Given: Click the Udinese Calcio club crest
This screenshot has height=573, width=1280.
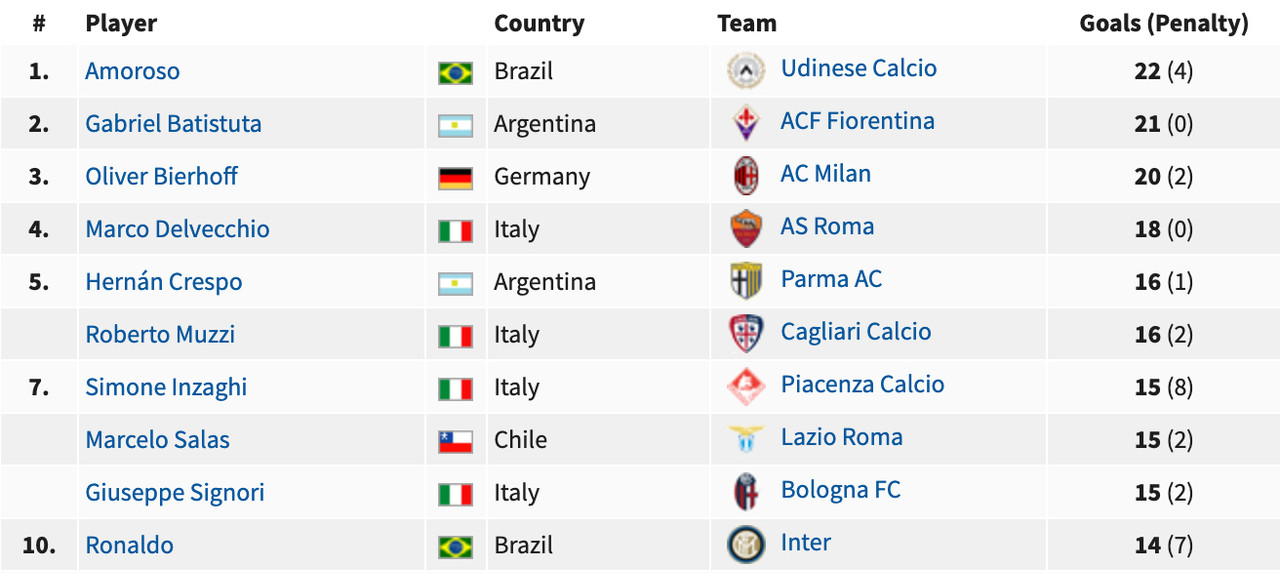Looking at the screenshot, I should click(x=746, y=70).
